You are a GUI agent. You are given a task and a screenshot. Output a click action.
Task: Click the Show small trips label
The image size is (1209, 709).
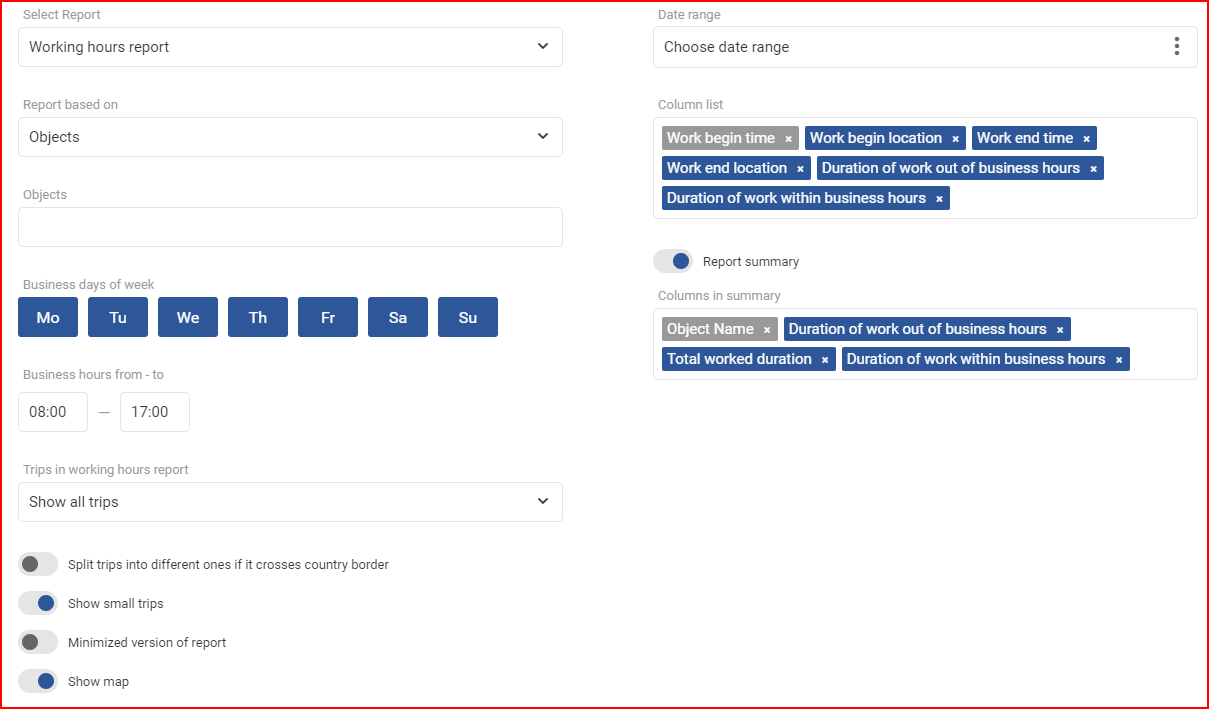pyautogui.click(x=116, y=604)
